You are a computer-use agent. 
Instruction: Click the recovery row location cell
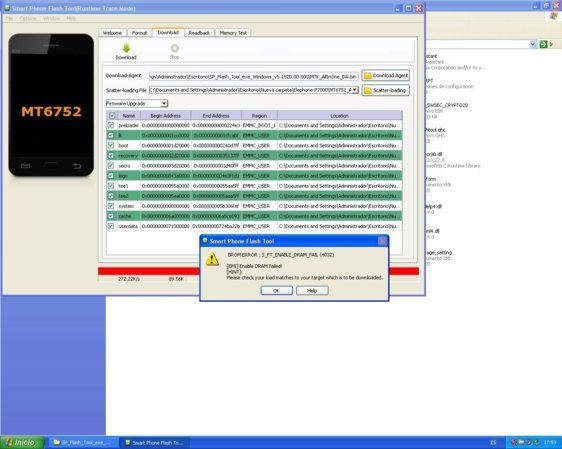click(340, 156)
